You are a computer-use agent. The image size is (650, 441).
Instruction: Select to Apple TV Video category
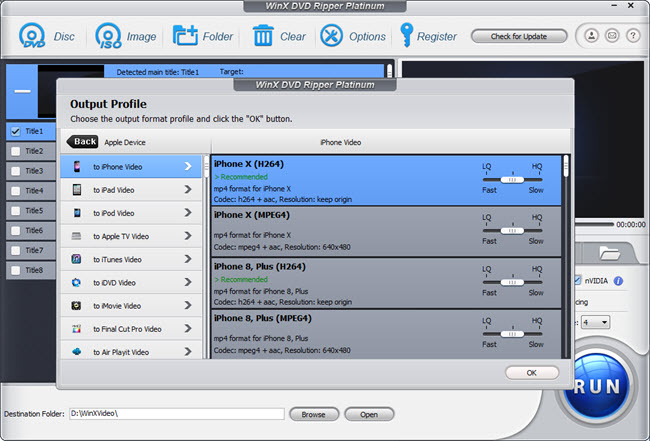point(131,236)
